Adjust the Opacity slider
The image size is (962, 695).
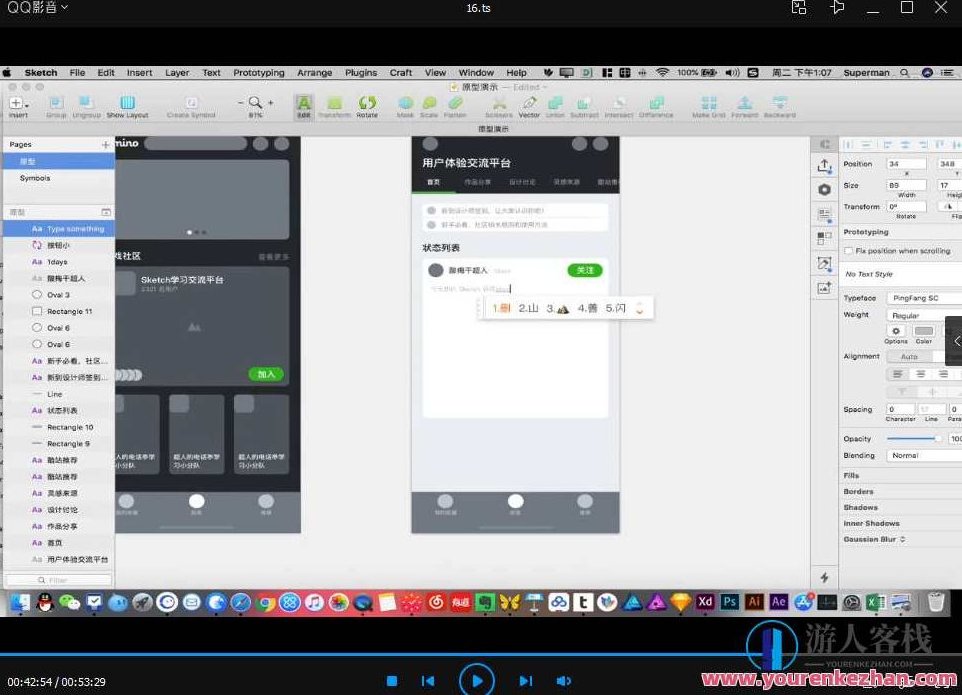pos(912,439)
